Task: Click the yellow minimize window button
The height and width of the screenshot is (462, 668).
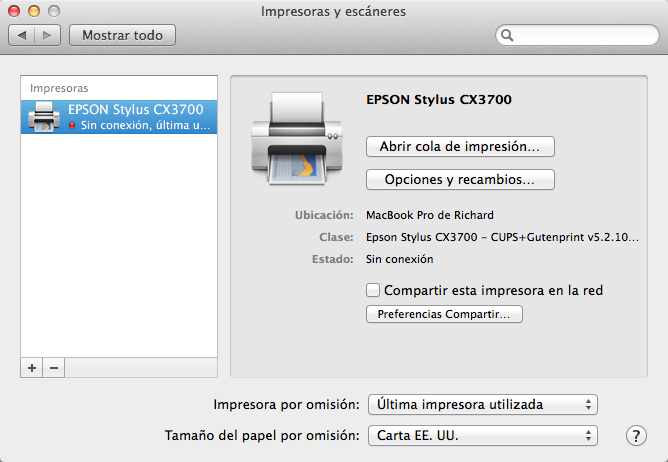Action: point(34,12)
